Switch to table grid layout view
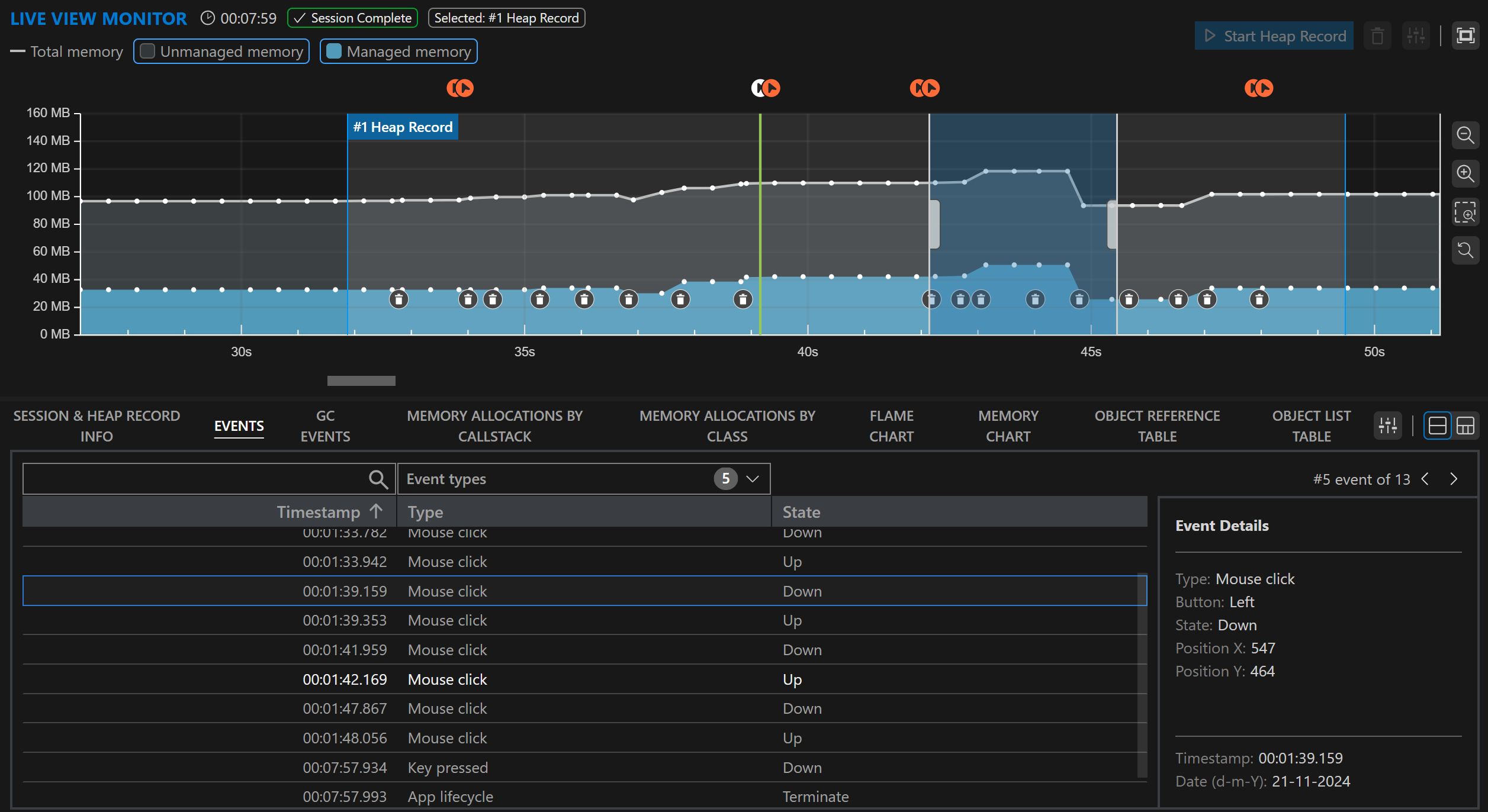This screenshot has width=1488, height=812. (x=1465, y=426)
